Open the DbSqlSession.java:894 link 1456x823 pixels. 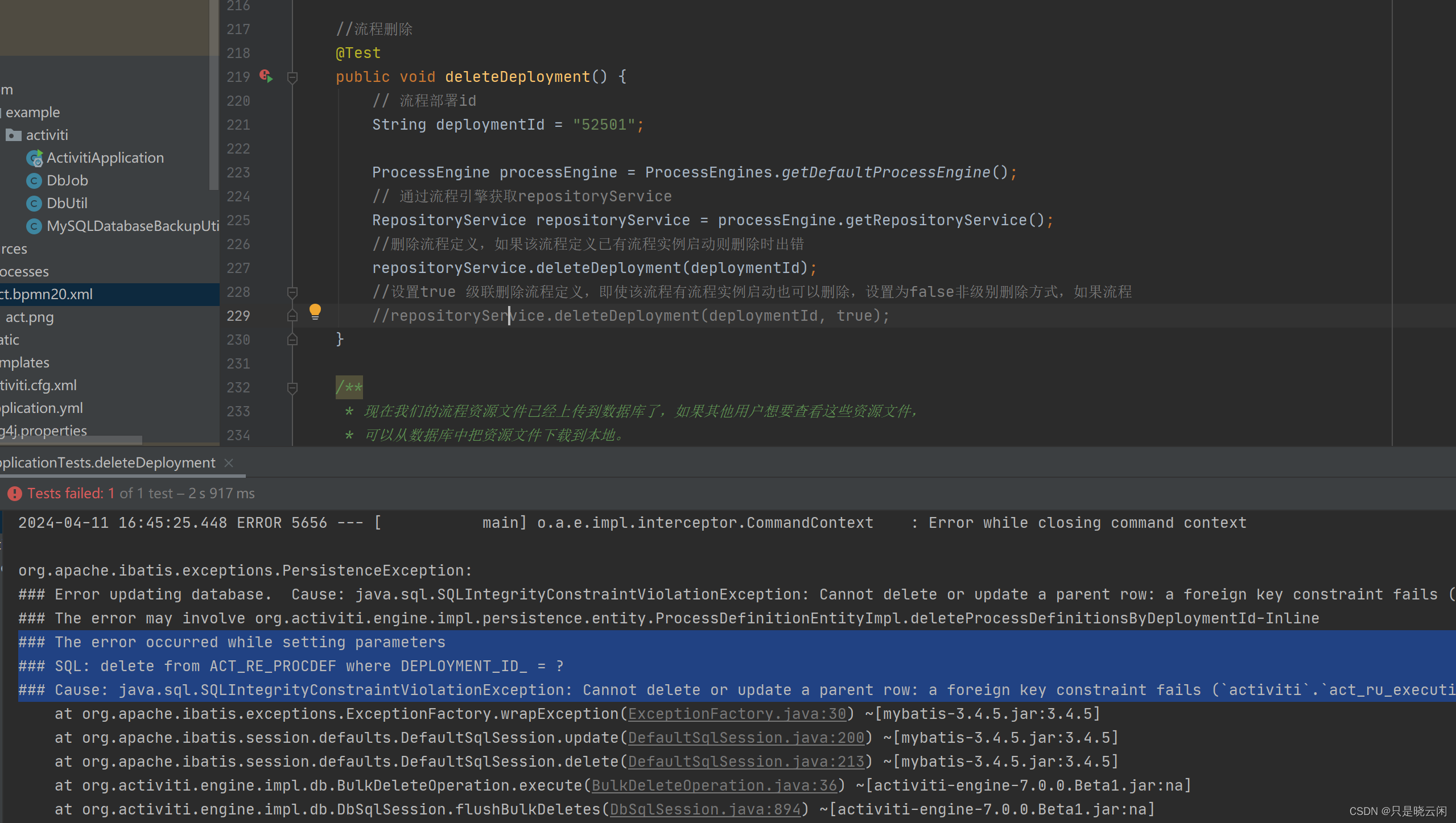705,809
